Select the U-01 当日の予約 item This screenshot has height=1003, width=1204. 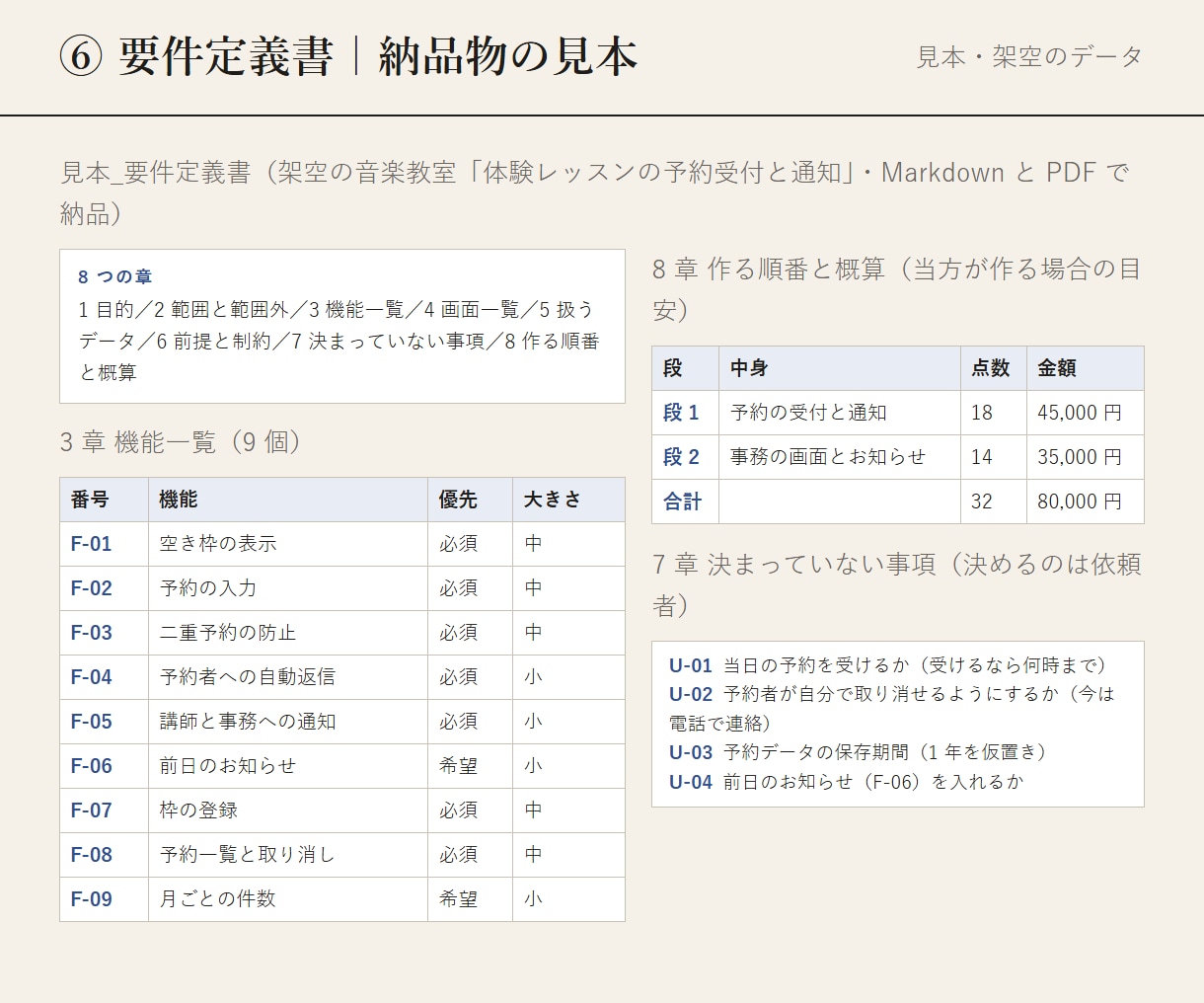888,665
